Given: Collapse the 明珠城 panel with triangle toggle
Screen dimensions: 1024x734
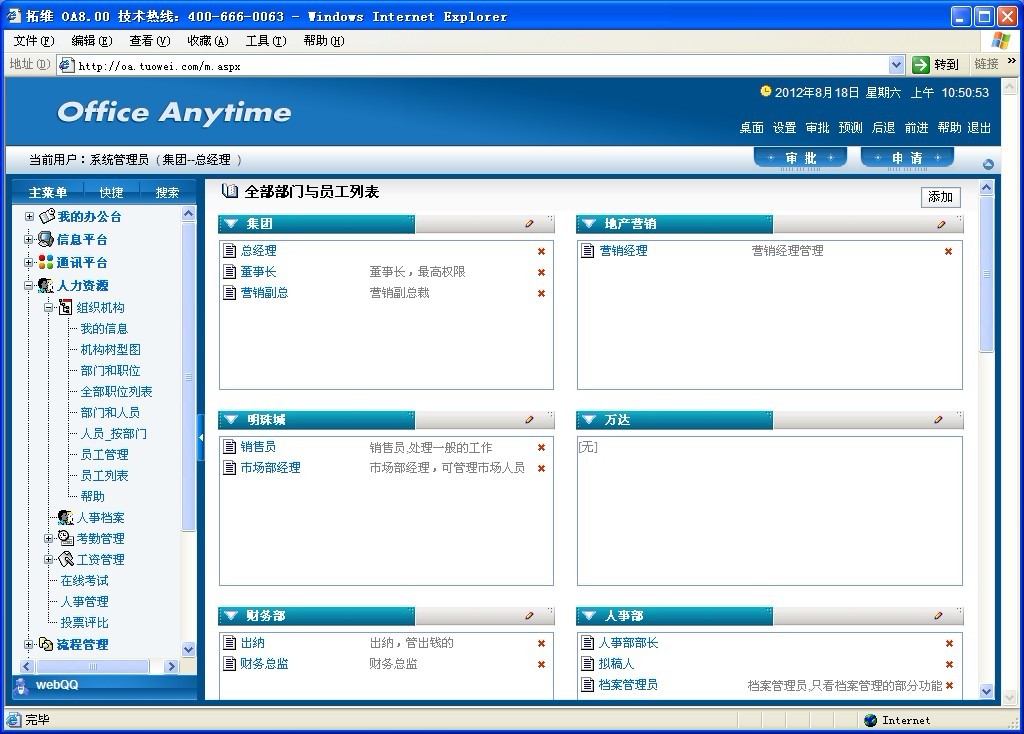Looking at the screenshot, I should click(231, 420).
